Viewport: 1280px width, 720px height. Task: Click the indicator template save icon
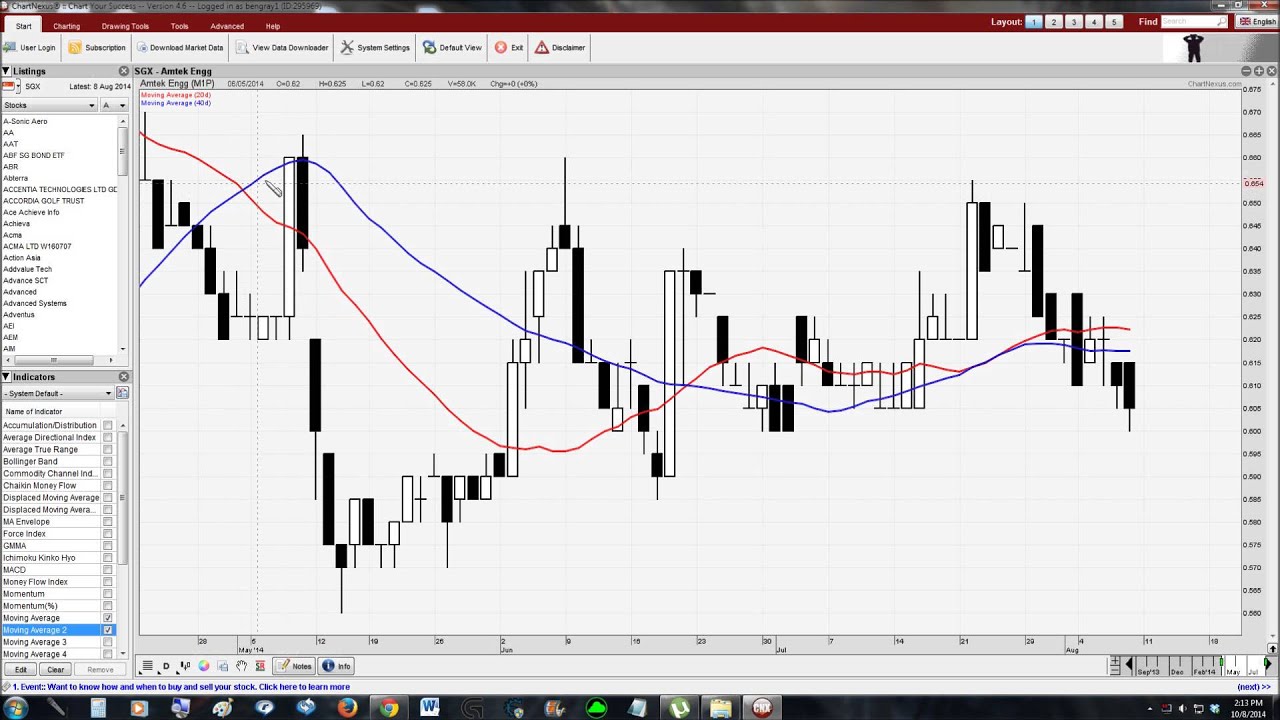tap(122, 393)
